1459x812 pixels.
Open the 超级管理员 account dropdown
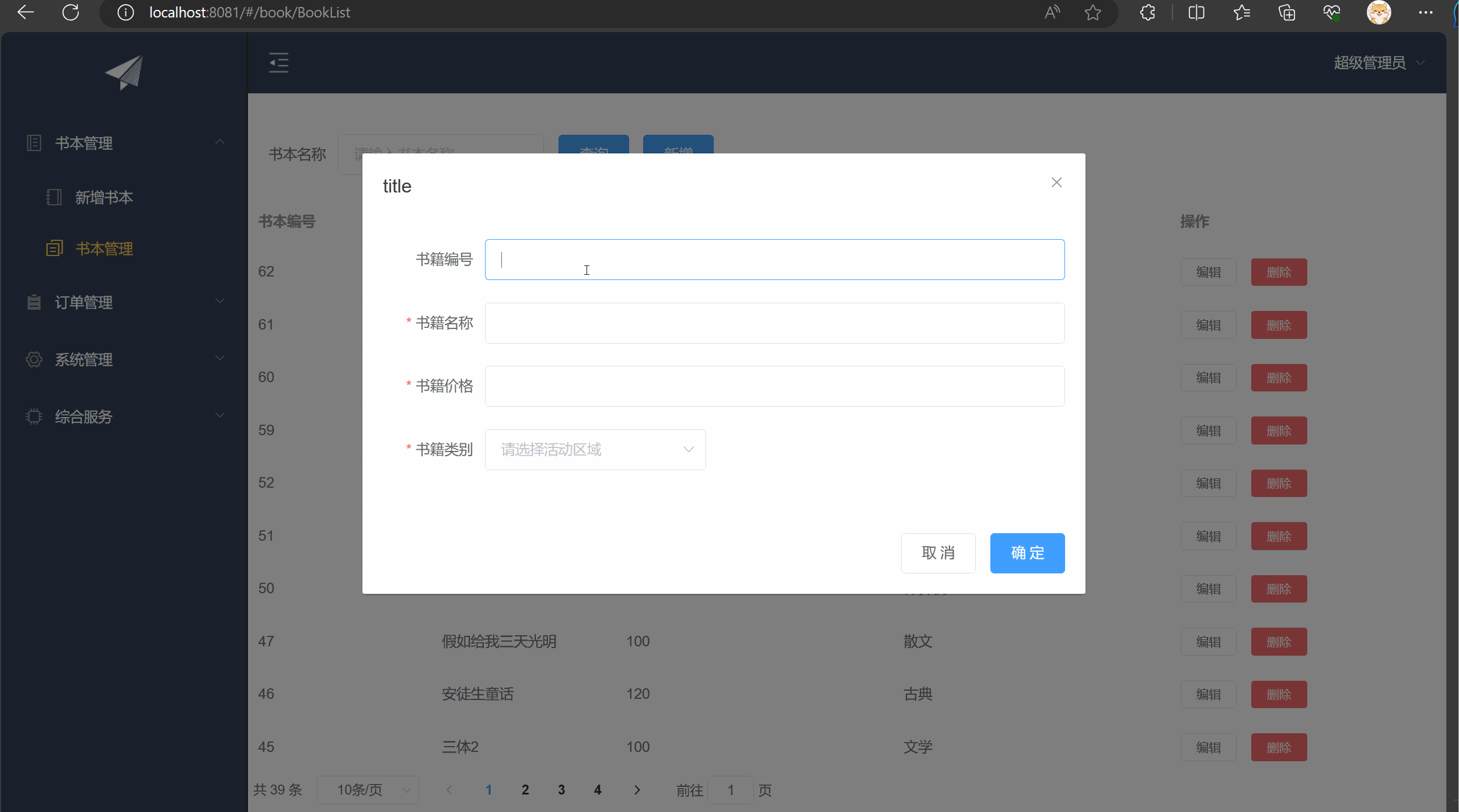(1379, 62)
